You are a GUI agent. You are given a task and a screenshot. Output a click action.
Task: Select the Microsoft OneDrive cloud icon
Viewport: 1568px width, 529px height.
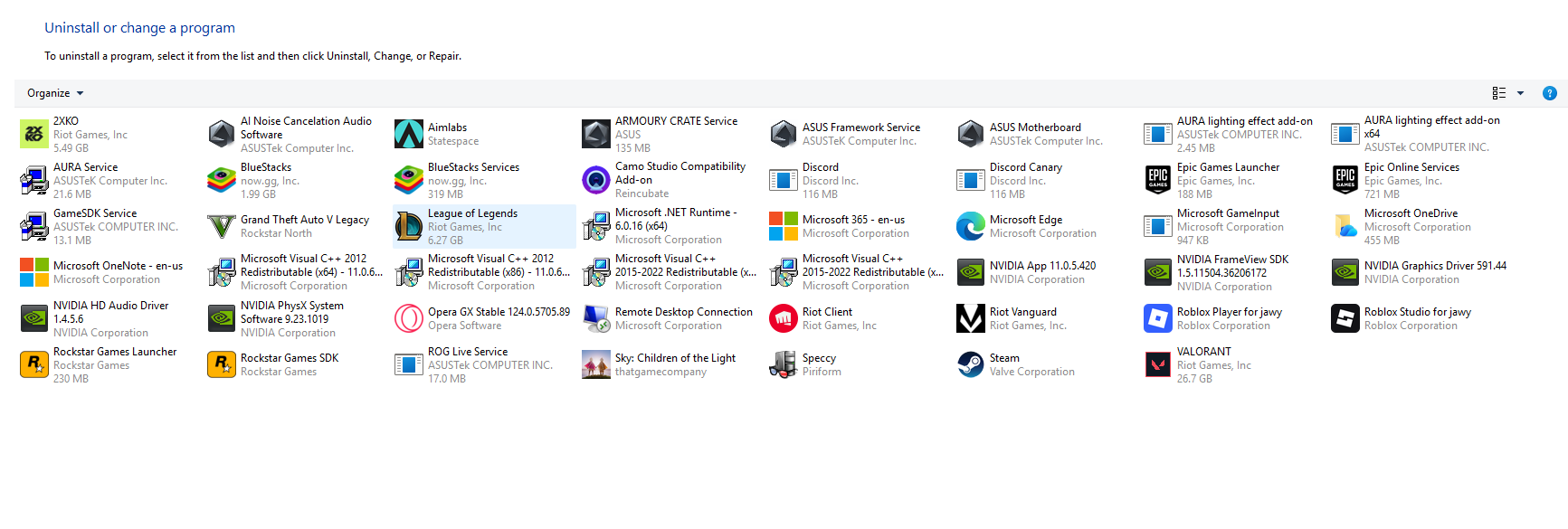1345,226
